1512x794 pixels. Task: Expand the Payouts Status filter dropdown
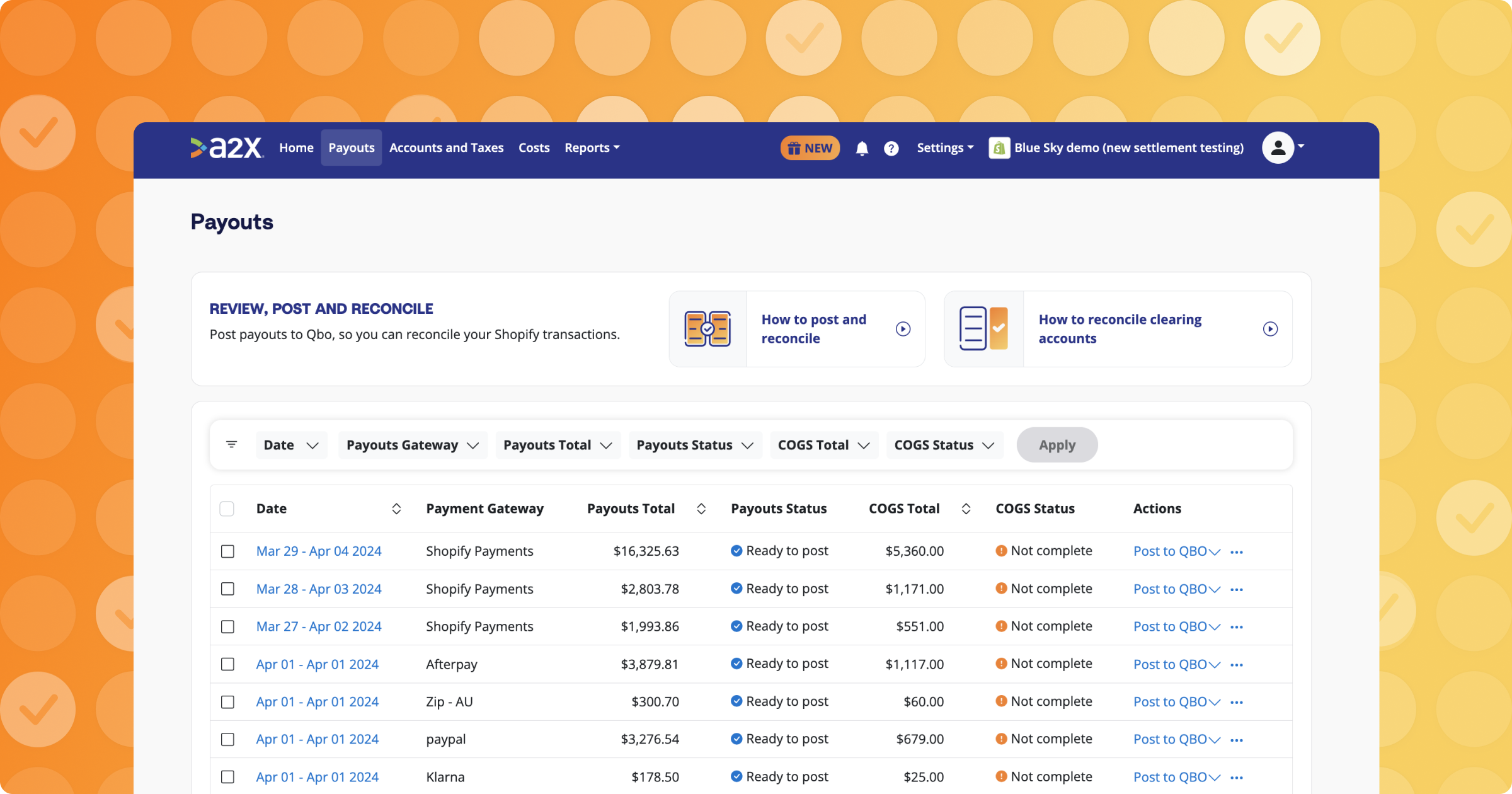coord(695,445)
